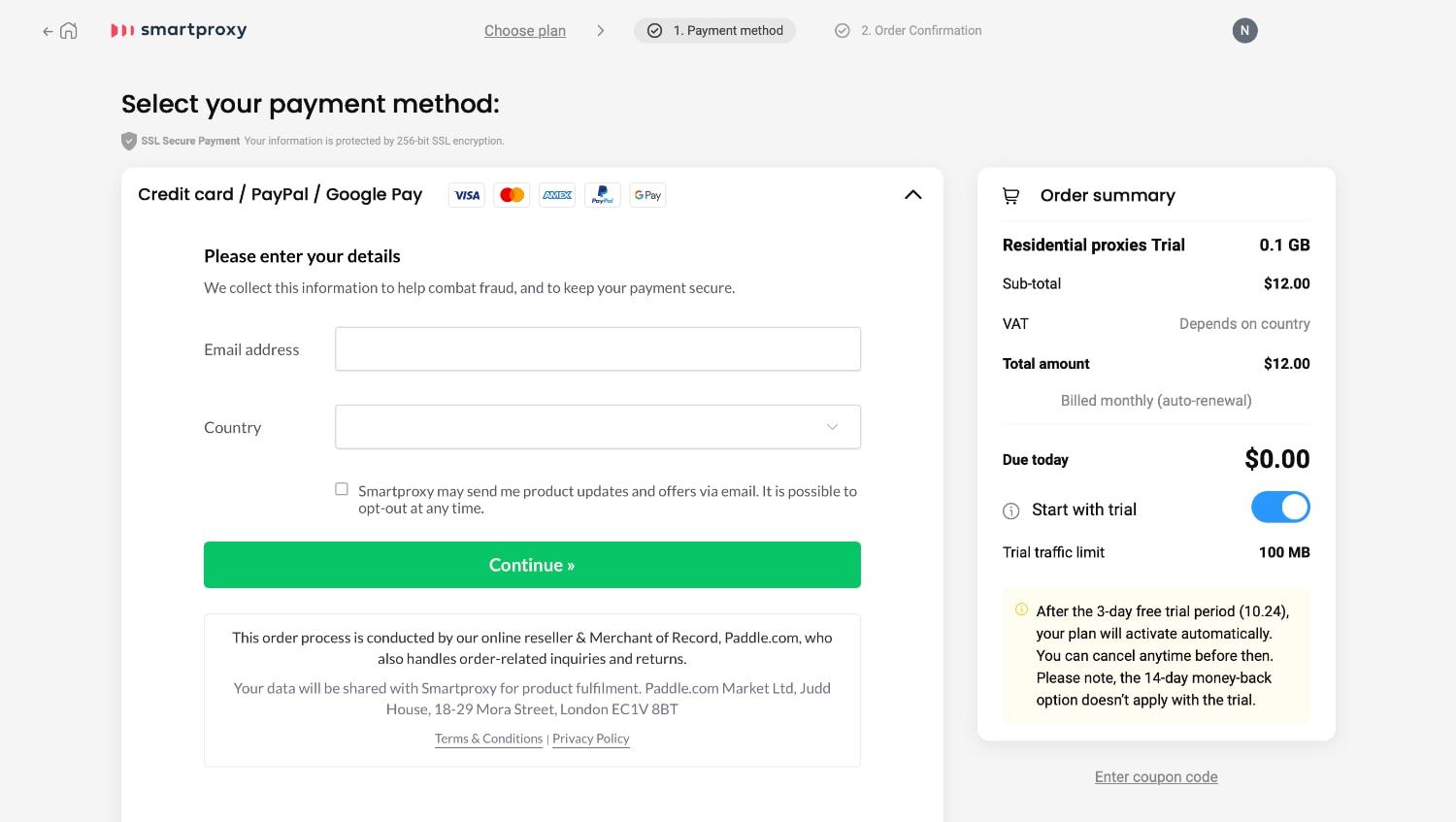Screen dimensions: 1456x822
Task: Go back using the left arrow icon
Action: (x=48, y=31)
